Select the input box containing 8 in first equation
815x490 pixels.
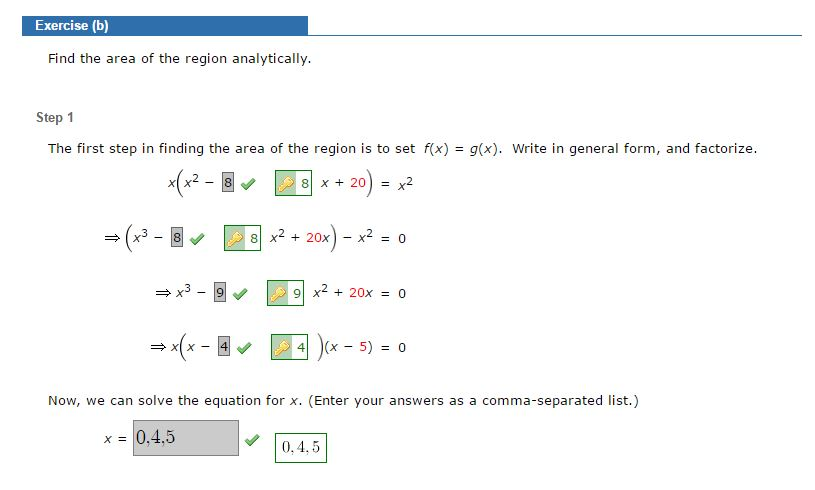[228, 182]
